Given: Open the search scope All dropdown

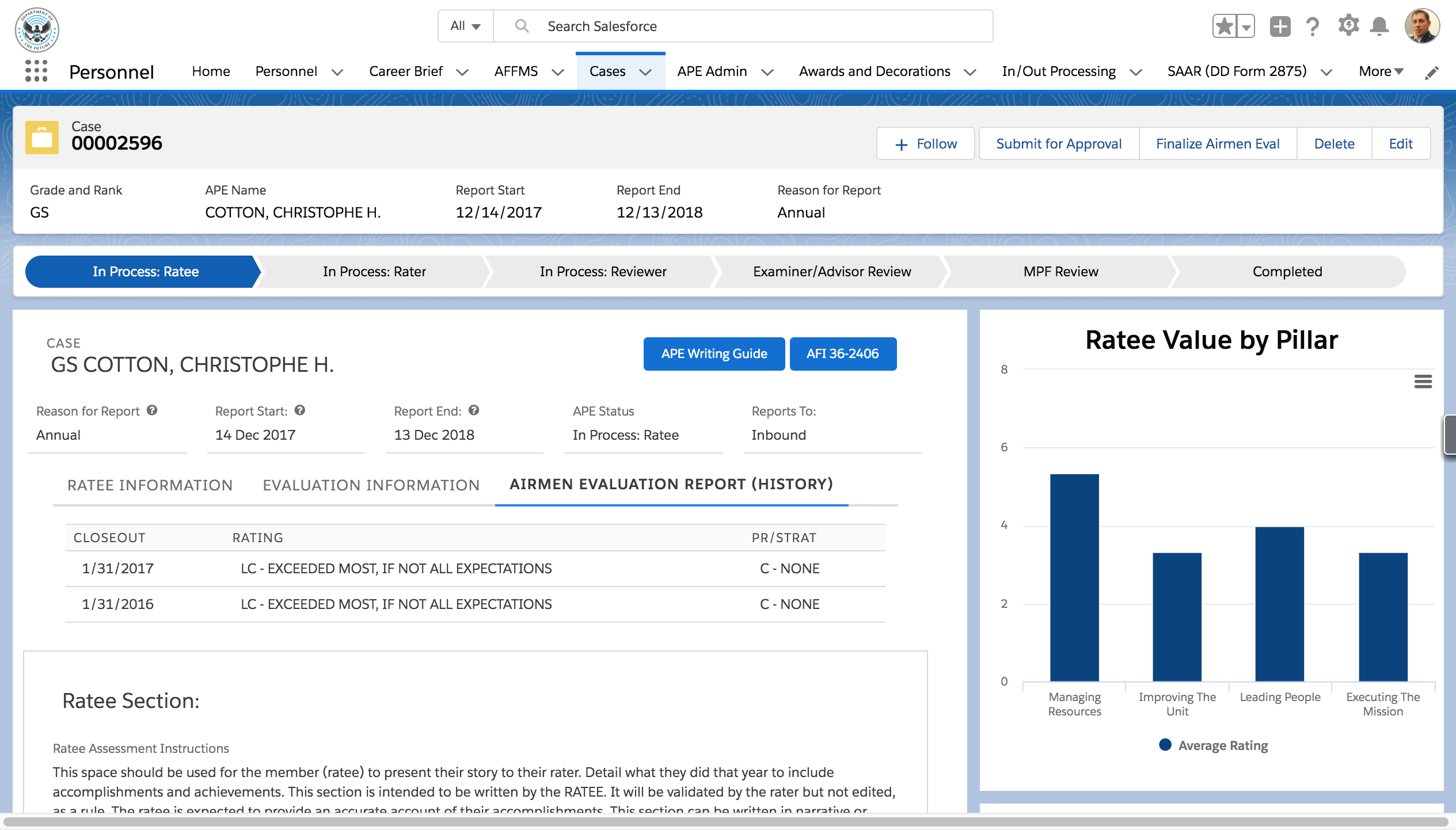Looking at the screenshot, I should click(464, 25).
